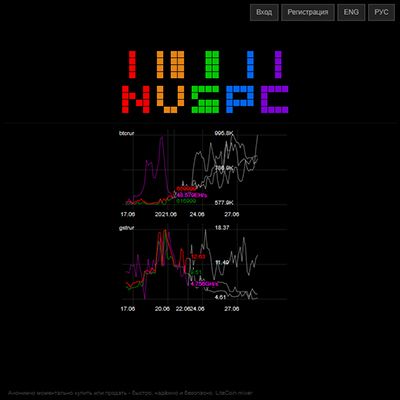The height and width of the screenshot is (400, 400).
Task: Click the gstrur chart title label
Action: pyautogui.click(x=126, y=228)
